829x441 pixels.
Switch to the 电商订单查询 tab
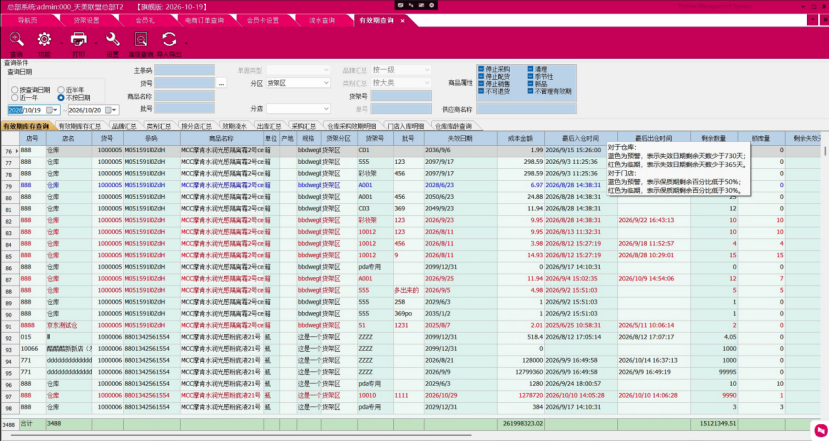tap(204, 20)
